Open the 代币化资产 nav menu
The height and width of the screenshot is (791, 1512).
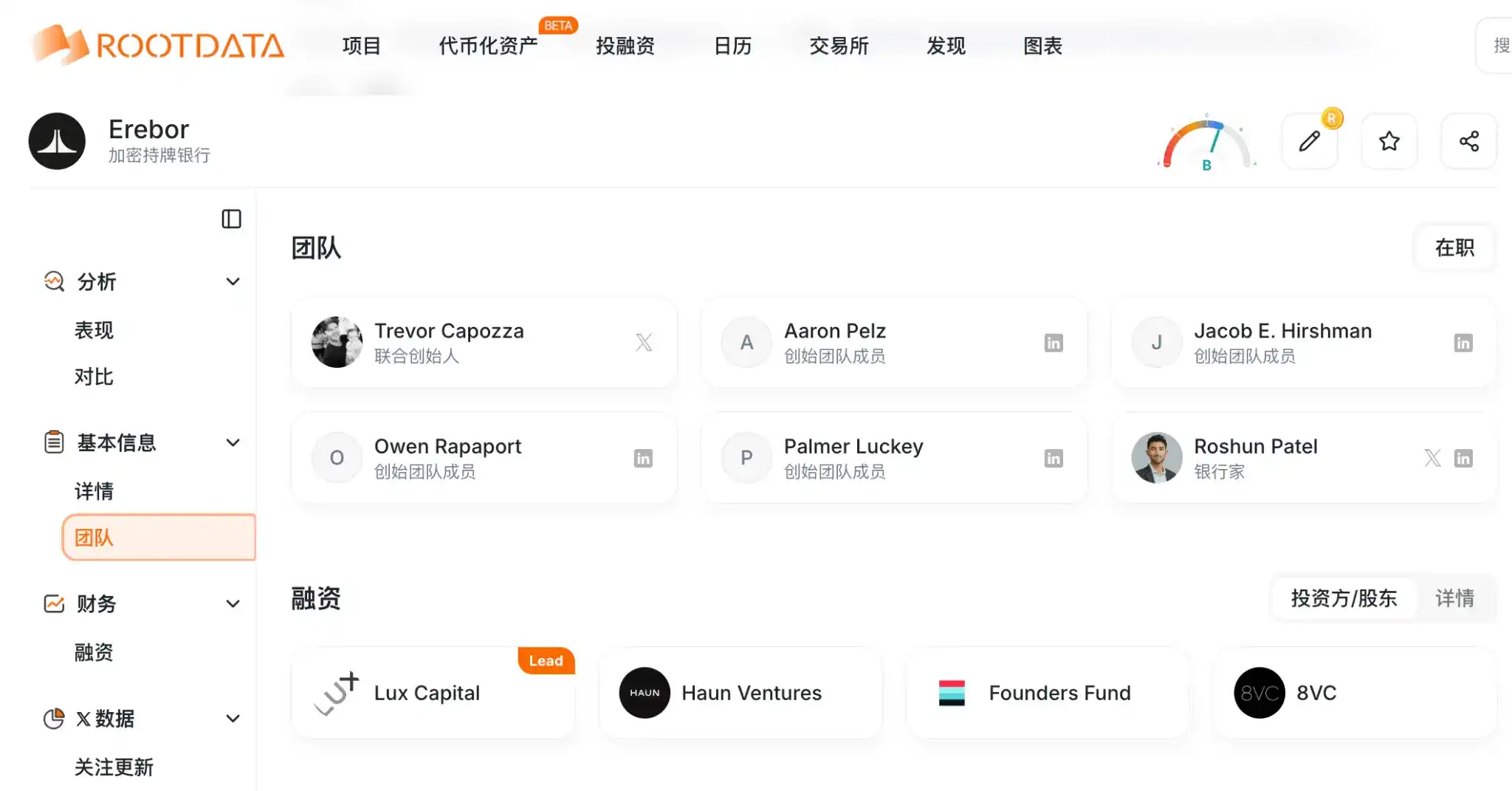coord(488,46)
